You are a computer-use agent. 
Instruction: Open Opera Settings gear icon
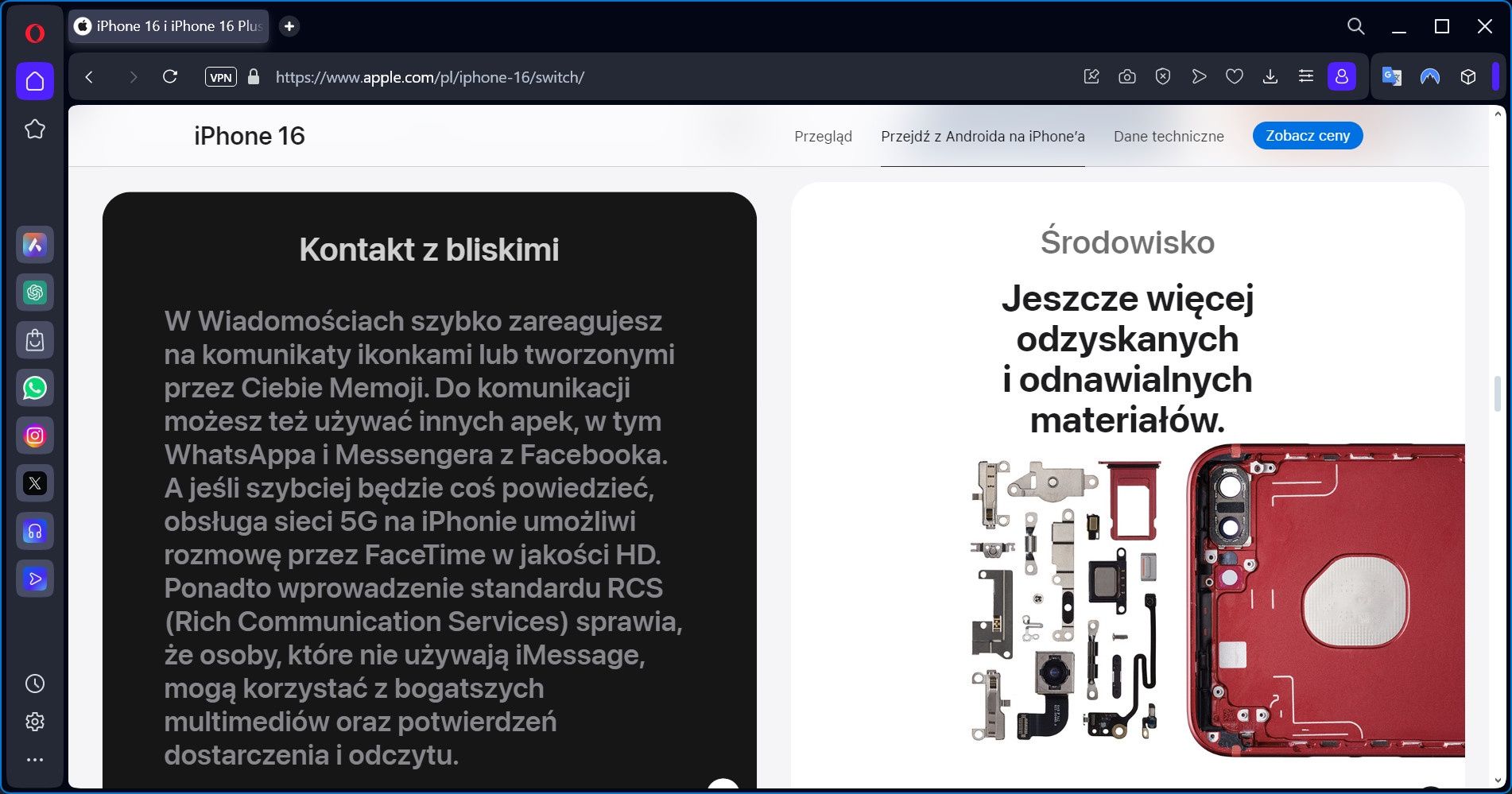coord(35,722)
